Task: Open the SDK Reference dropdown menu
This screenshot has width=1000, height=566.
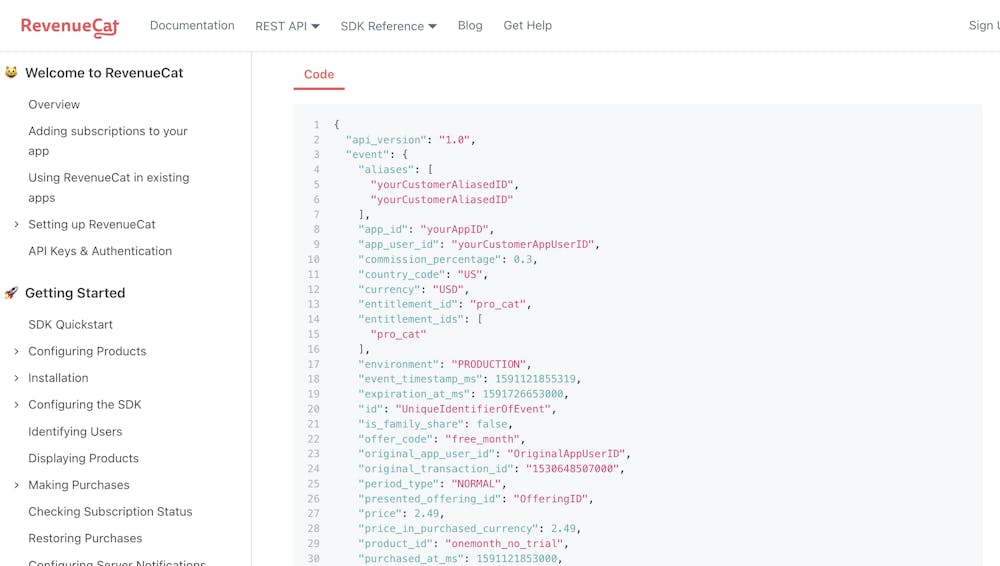Action: [x=388, y=26]
